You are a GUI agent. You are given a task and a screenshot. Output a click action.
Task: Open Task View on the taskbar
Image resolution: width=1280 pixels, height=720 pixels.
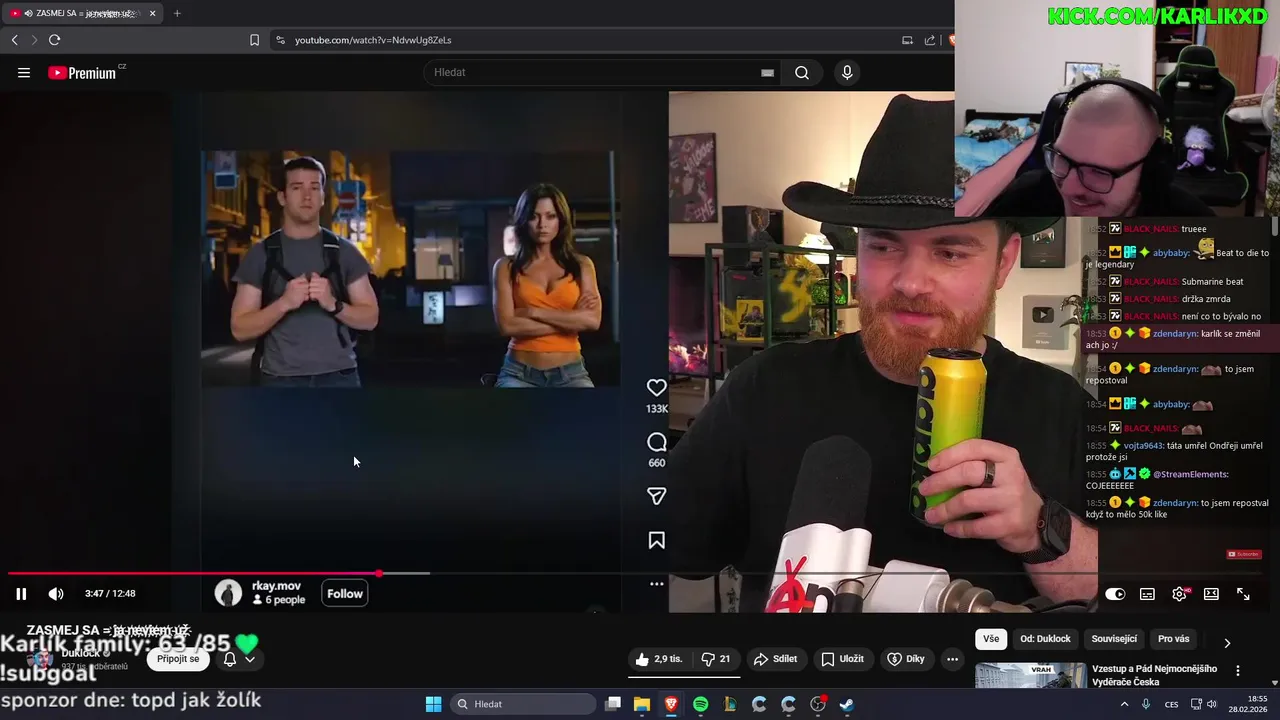click(613, 704)
